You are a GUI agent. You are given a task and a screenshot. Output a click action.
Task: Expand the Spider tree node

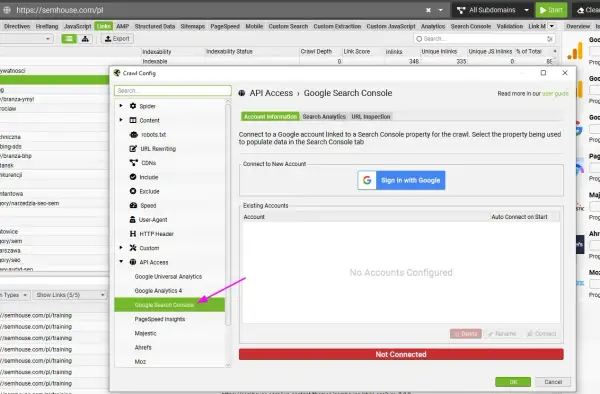coord(121,106)
